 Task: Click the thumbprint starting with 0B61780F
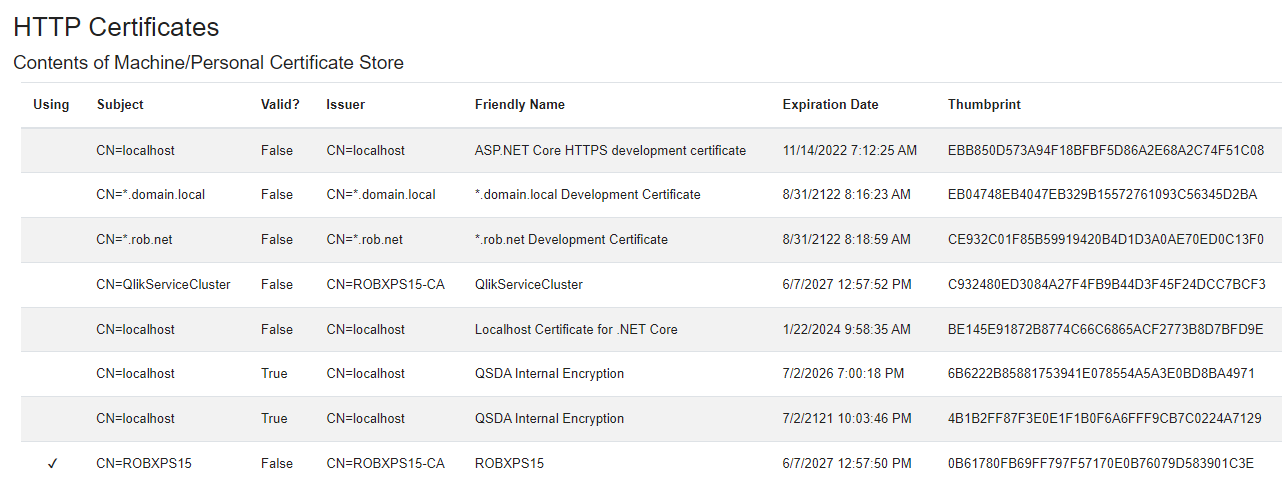click(x=1100, y=464)
